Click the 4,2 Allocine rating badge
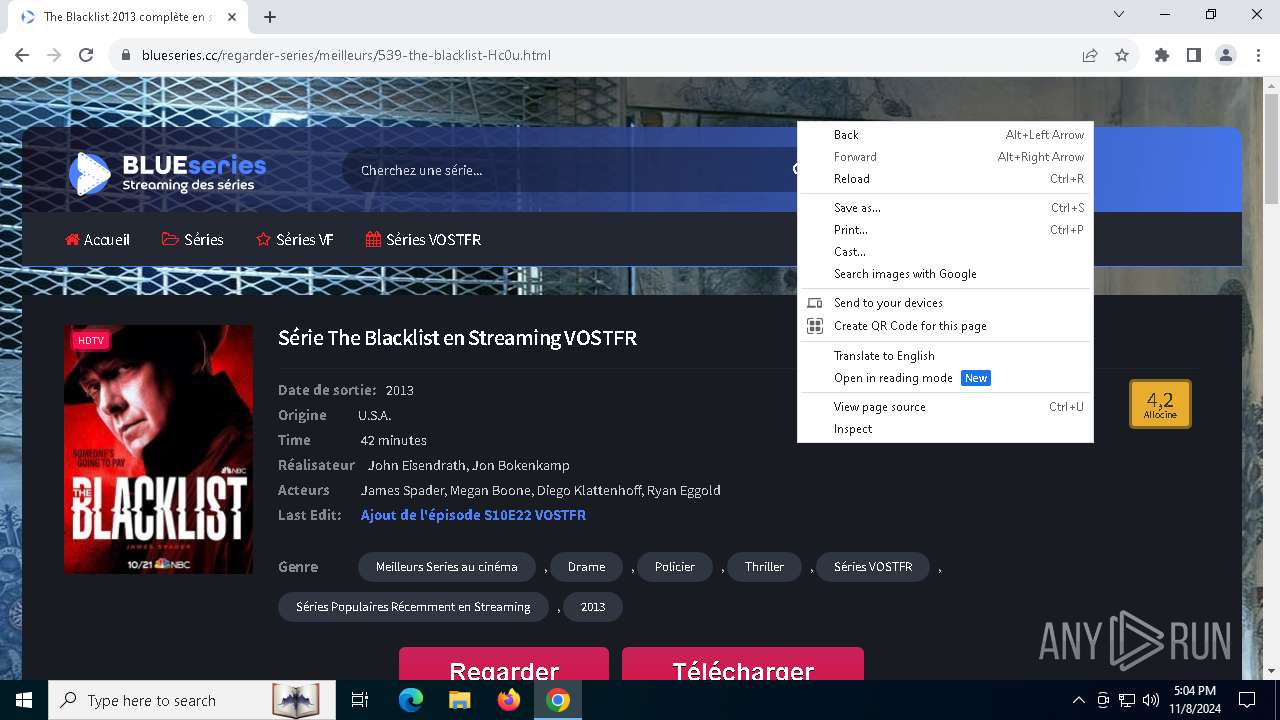1280x720 pixels. point(1160,404)
